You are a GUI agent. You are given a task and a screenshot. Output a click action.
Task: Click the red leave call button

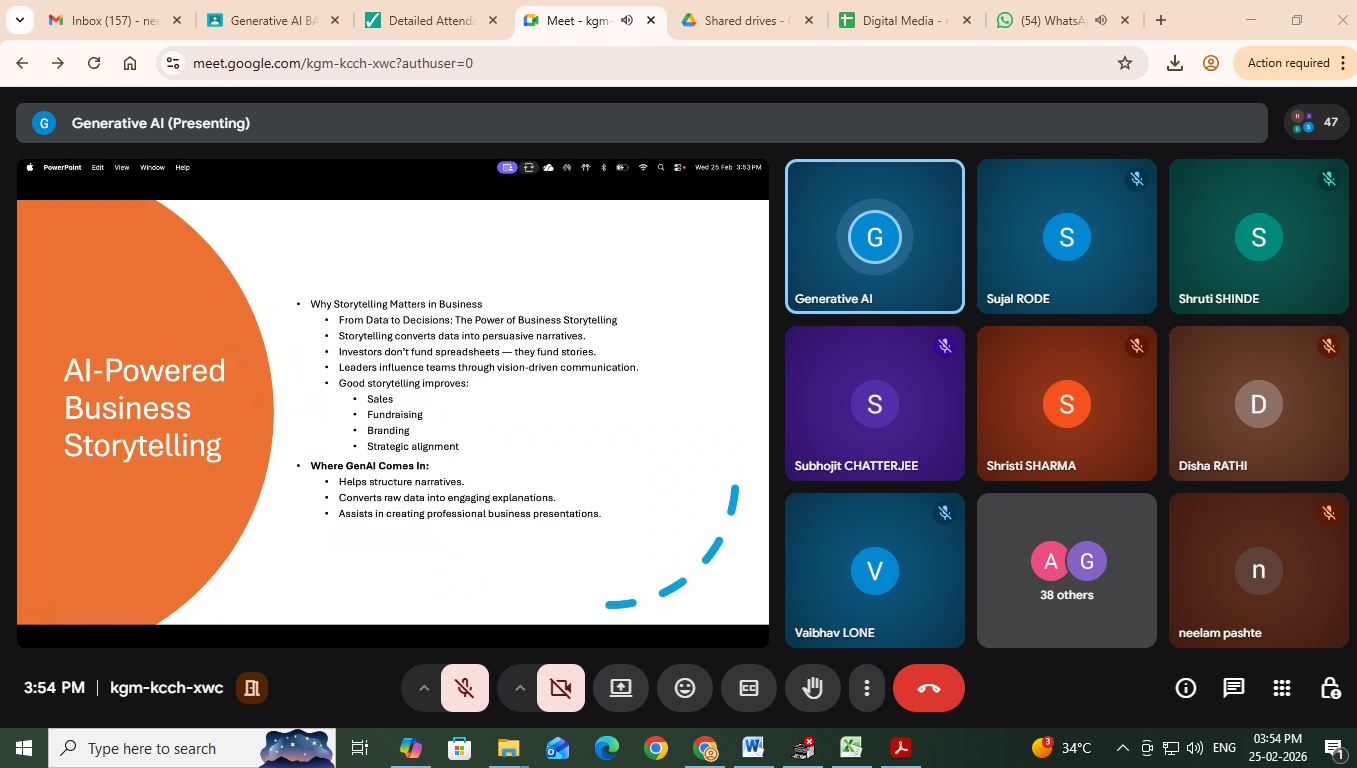(928, 688)
